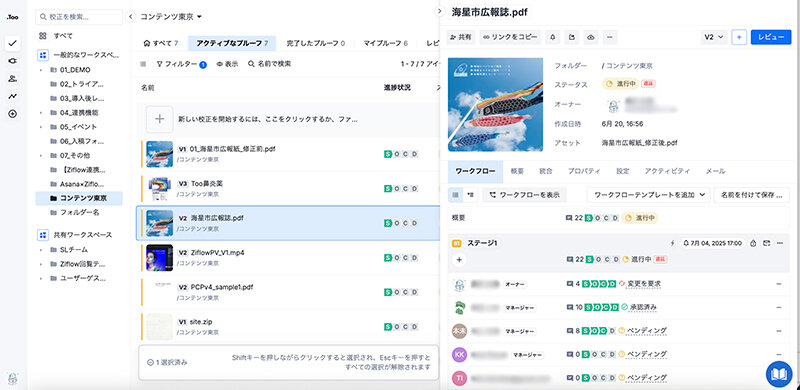Viewport: 800px width, 390px height.
Task: Click the checkmark proofs icon in left rail
Action: click(13, 43)
